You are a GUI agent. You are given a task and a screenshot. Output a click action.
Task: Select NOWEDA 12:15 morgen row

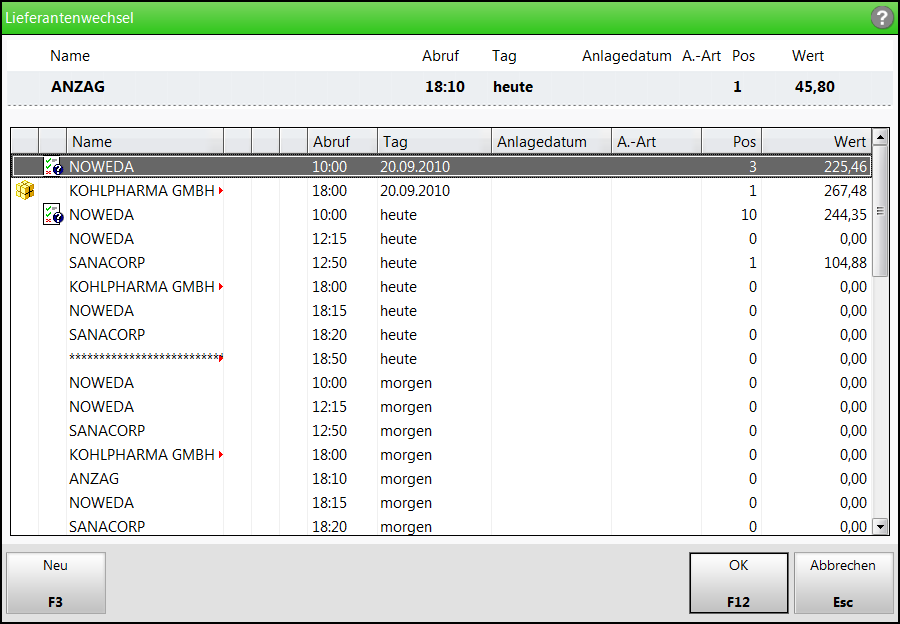[x=441, y=407]
